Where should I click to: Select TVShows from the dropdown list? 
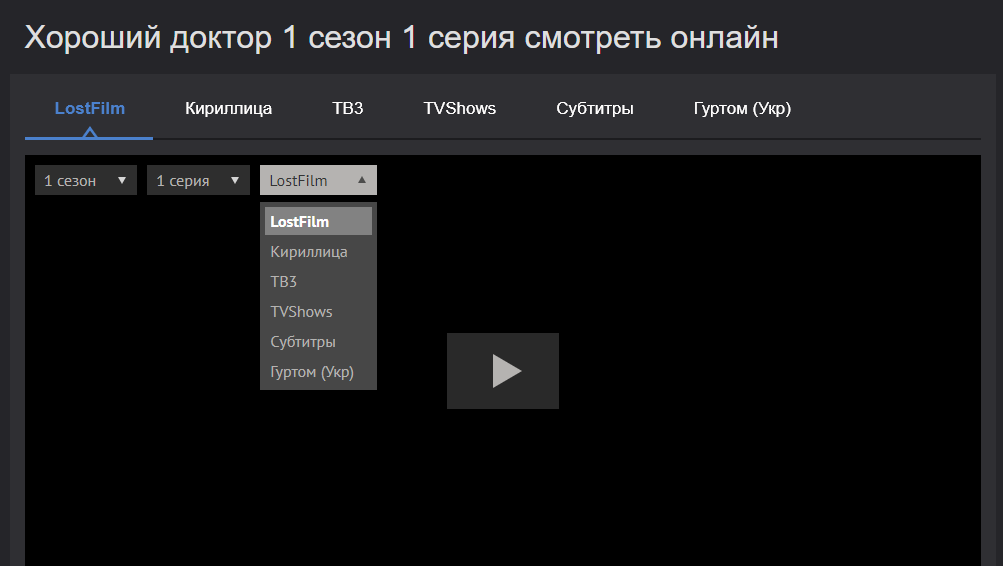pos(318,311)
